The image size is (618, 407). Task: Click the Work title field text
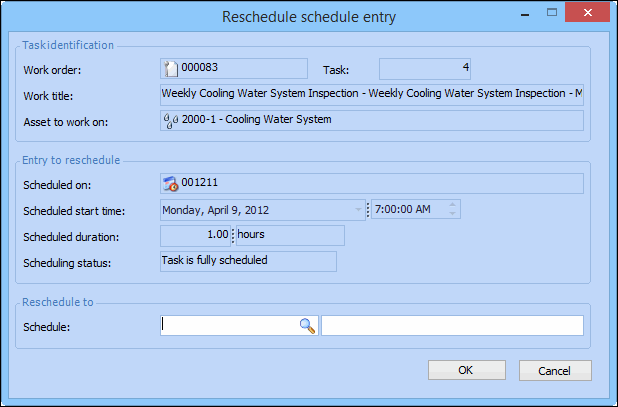pos(372,95)
